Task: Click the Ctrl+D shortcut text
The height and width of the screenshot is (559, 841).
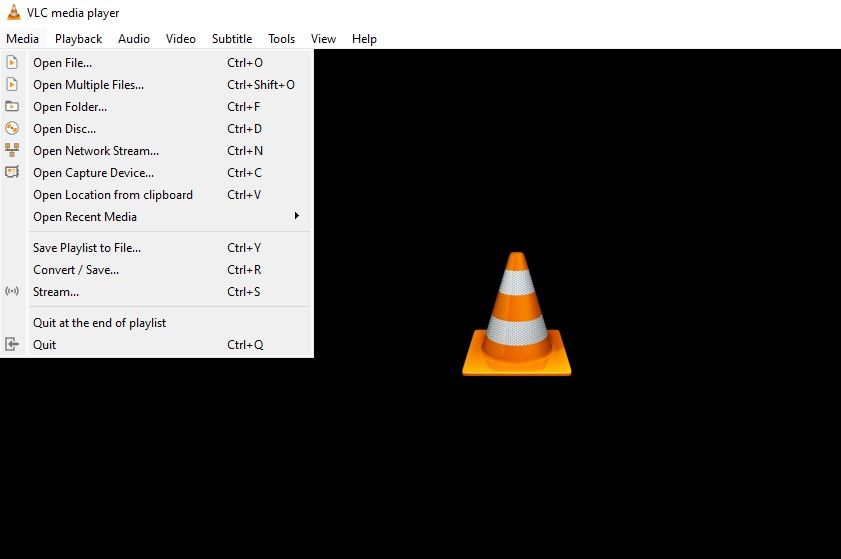Action: pyautogui.click(x=245, y=129)
